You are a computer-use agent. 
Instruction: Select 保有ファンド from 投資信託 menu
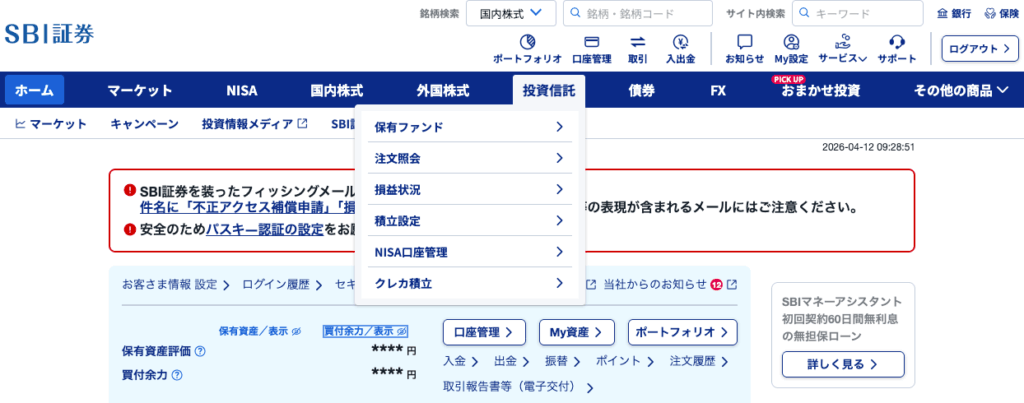tap(469, 127)
